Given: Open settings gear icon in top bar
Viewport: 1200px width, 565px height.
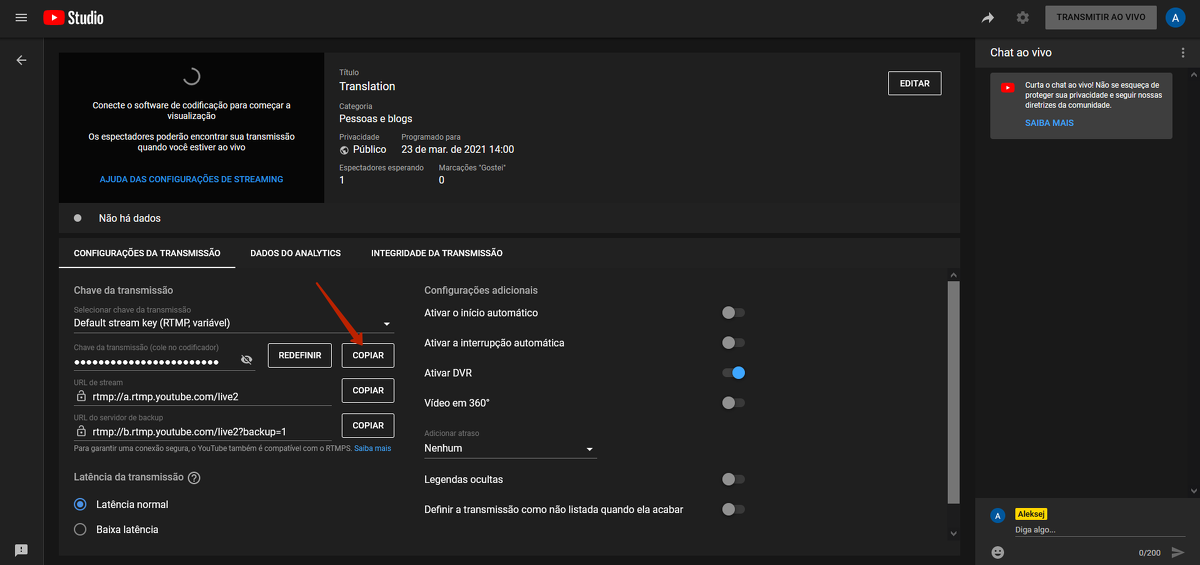Looking at the screenshot, I should click(x=1022, y=18).
